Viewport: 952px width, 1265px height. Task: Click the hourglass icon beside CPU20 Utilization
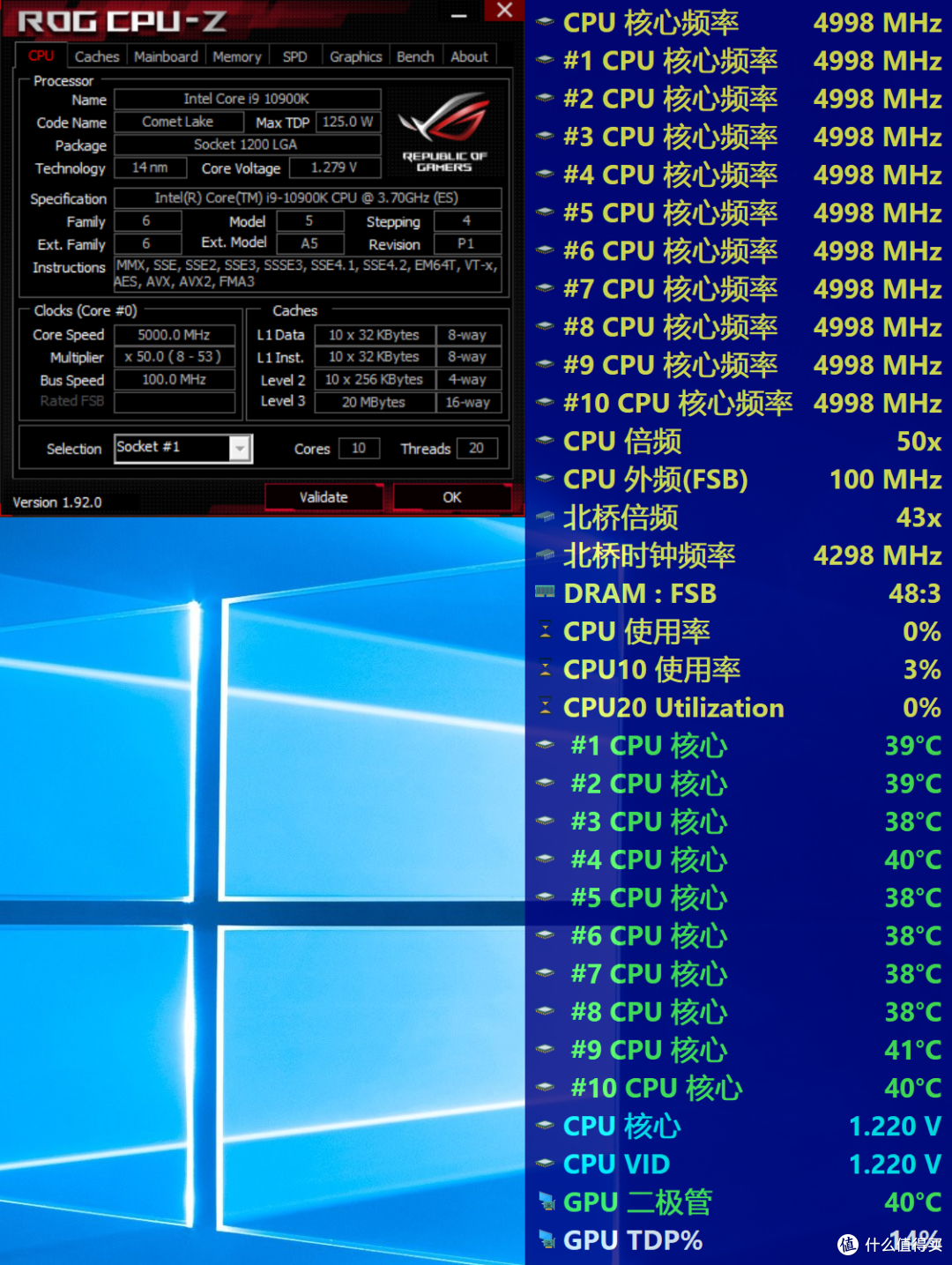[x=545, y=706]
